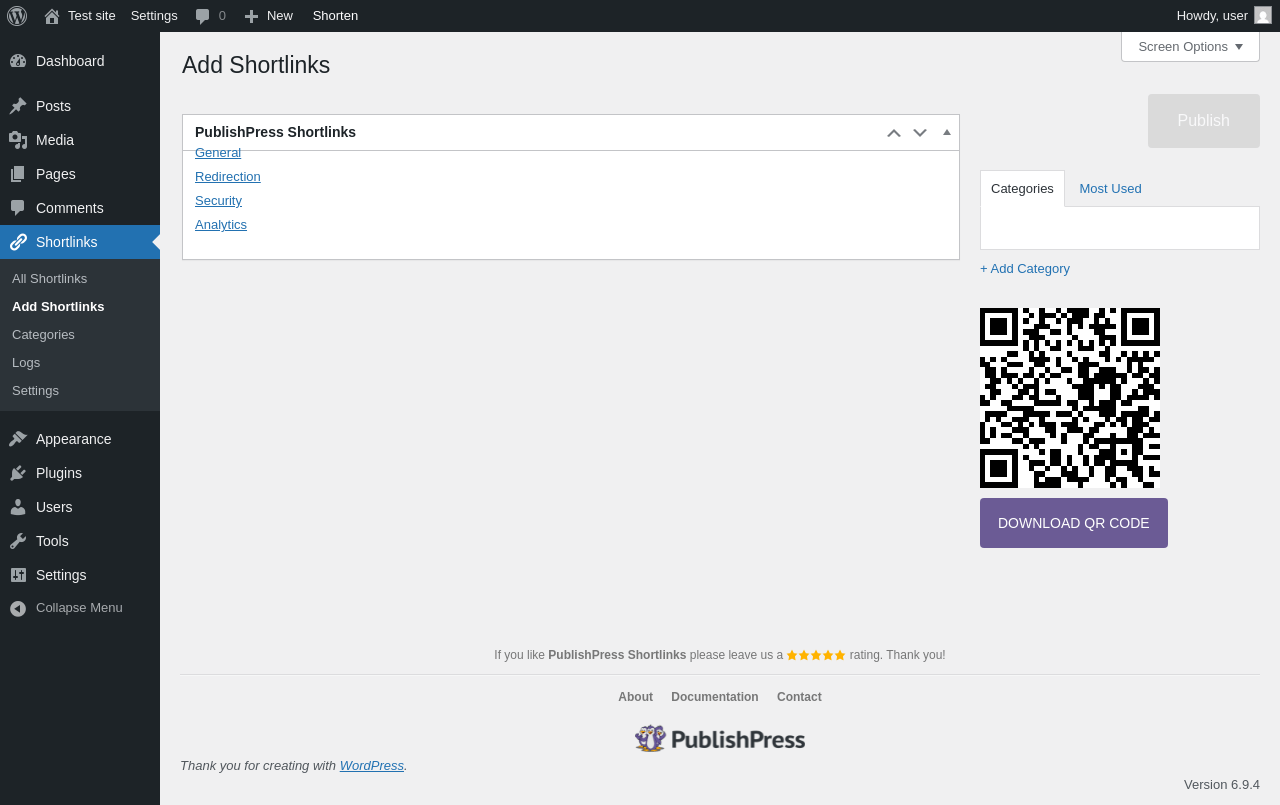Open Categories in the Shortlinks submenu

point(80,334)
